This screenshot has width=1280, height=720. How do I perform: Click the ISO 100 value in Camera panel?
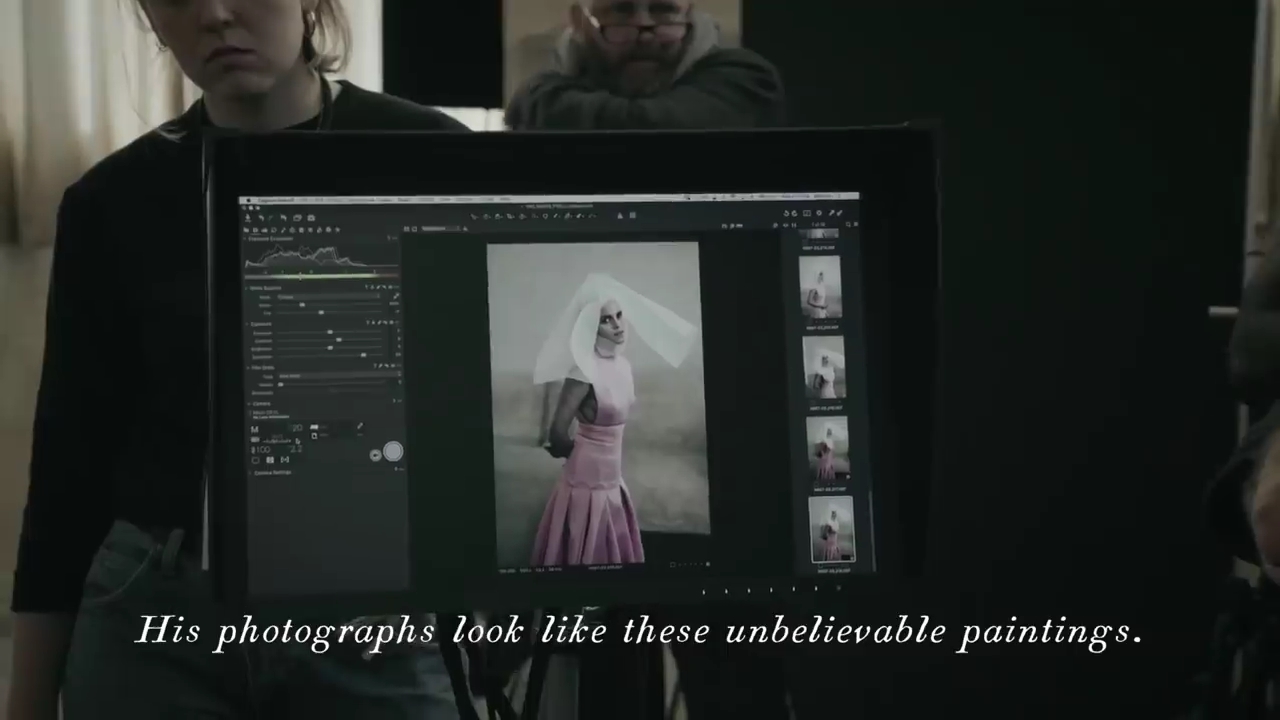tap(261, 450)
